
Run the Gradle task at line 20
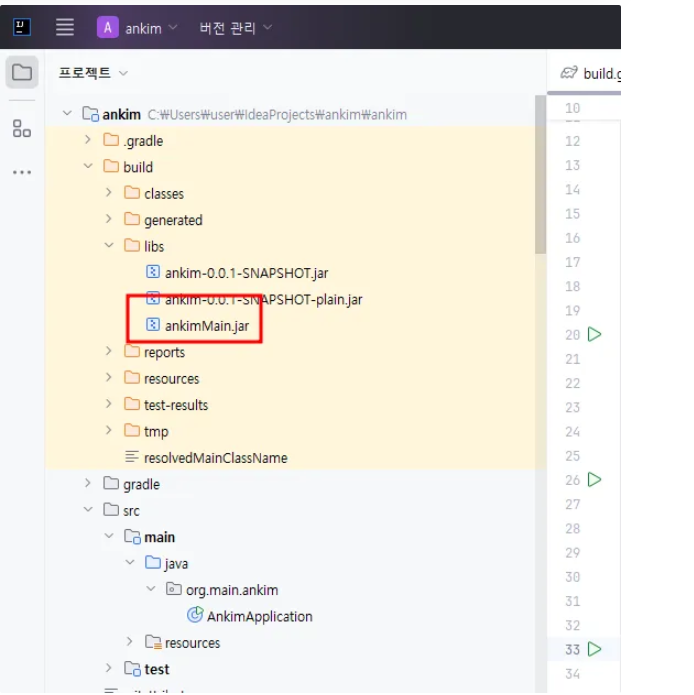coord(594,334)
